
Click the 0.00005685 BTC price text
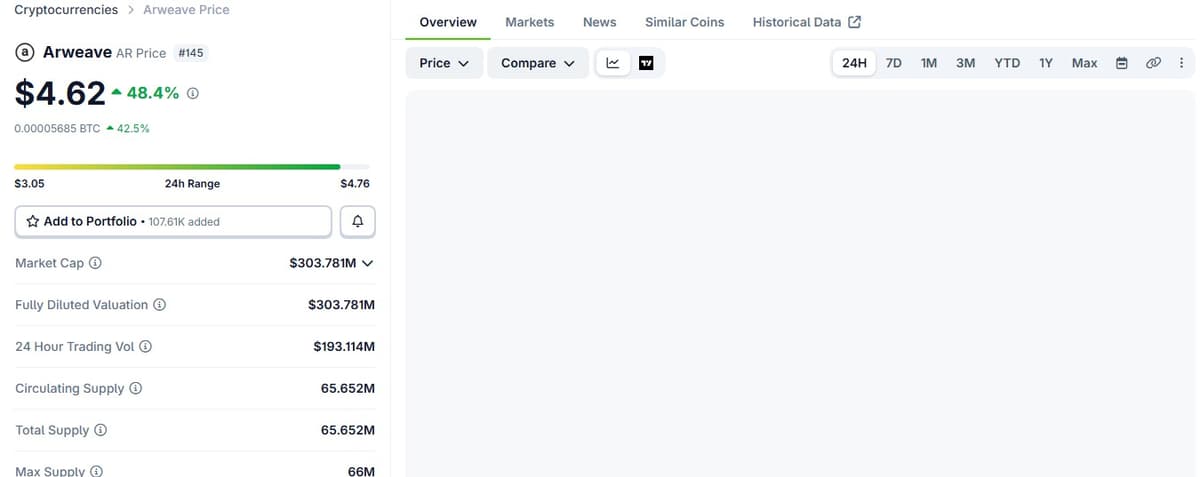57,129
